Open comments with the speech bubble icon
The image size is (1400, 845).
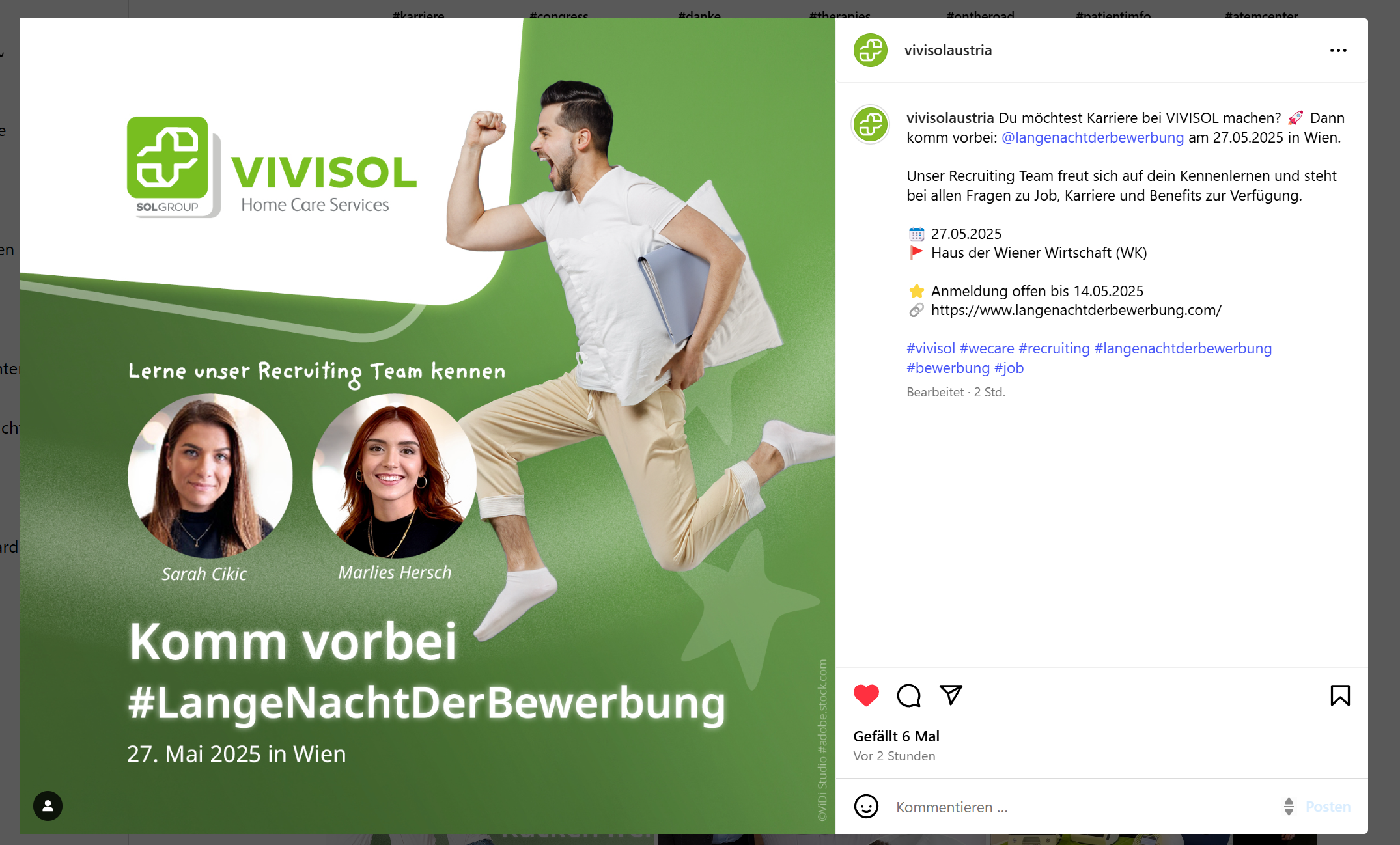tap(908, 695)
